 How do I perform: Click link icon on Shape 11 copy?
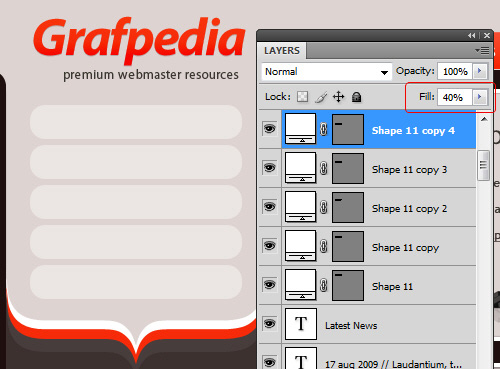pos(323,246)
